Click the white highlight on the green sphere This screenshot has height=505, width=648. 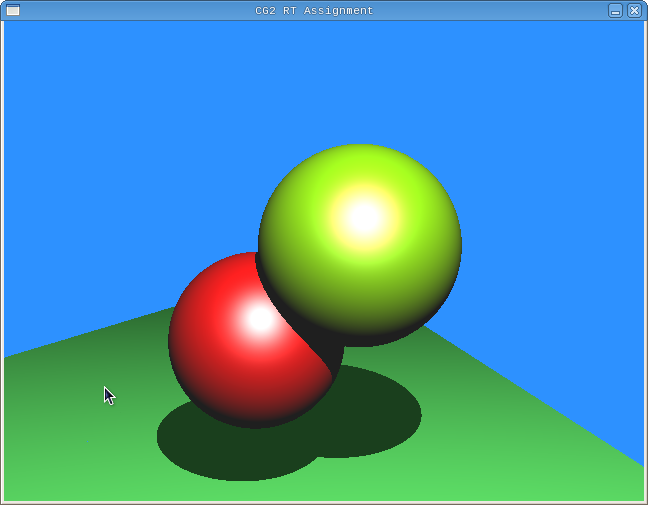(x=364, y=217)
